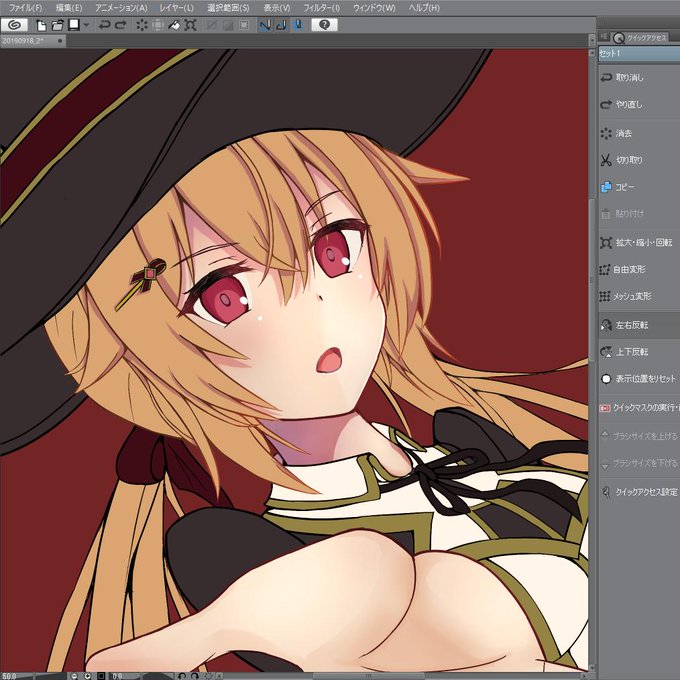Open the レイヤー(L) menu
The height and width of the screenshot is (680, 680).
click(x=177, y=8)
